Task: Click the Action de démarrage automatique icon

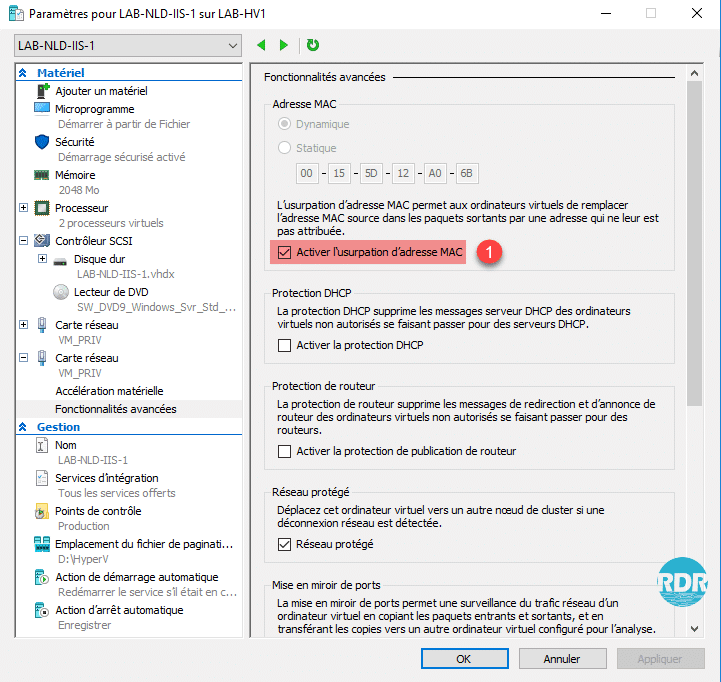Action: [41, 577]
